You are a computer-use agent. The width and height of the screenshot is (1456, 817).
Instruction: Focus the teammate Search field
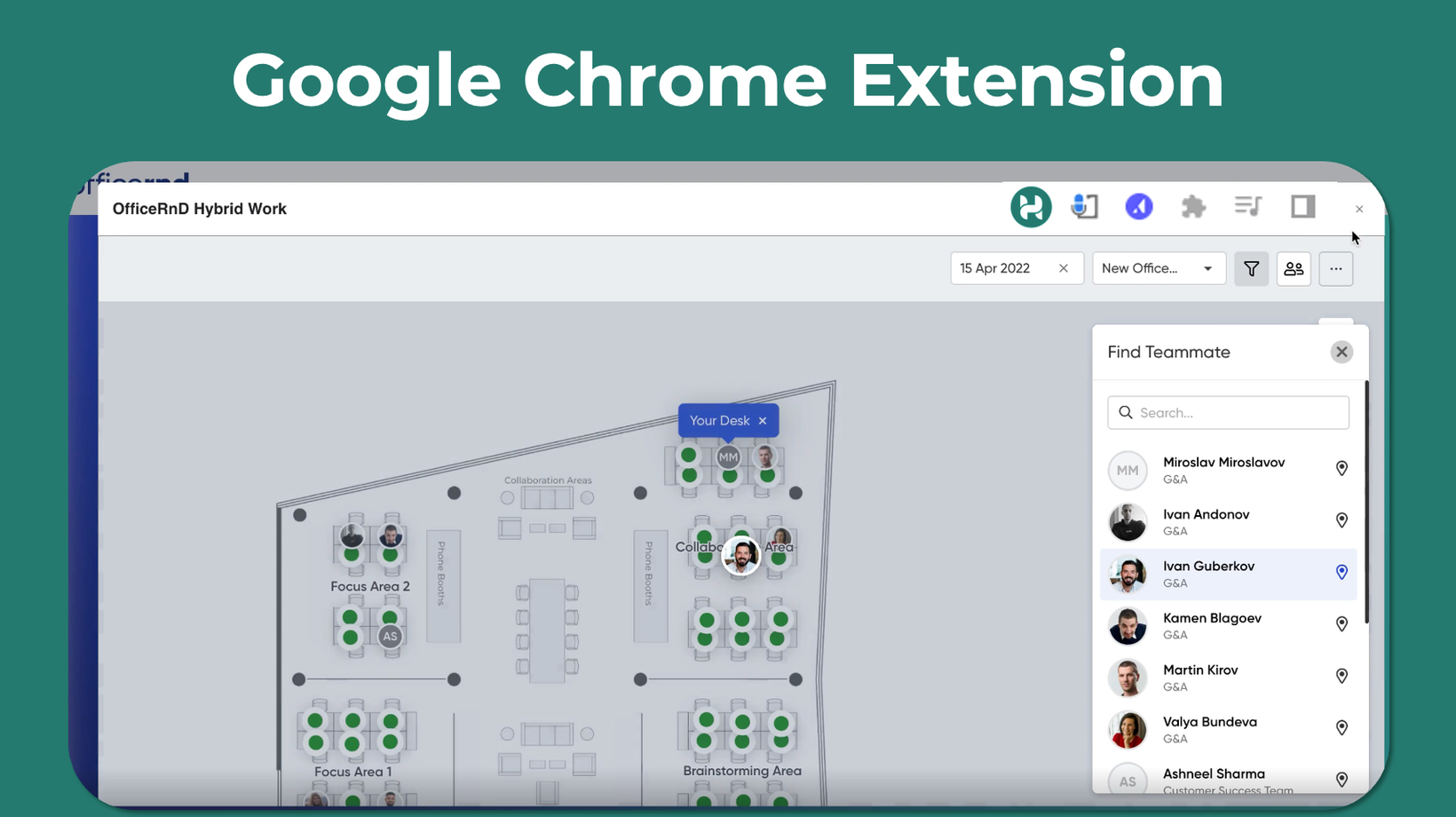(x=1228, y=412)
